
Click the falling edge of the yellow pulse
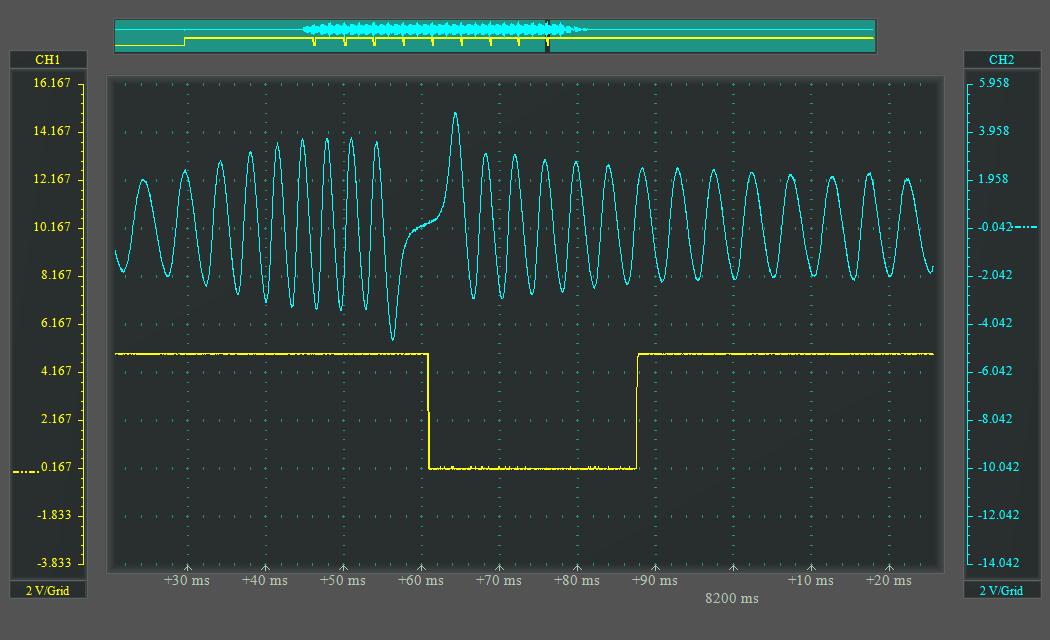(429, 410)
